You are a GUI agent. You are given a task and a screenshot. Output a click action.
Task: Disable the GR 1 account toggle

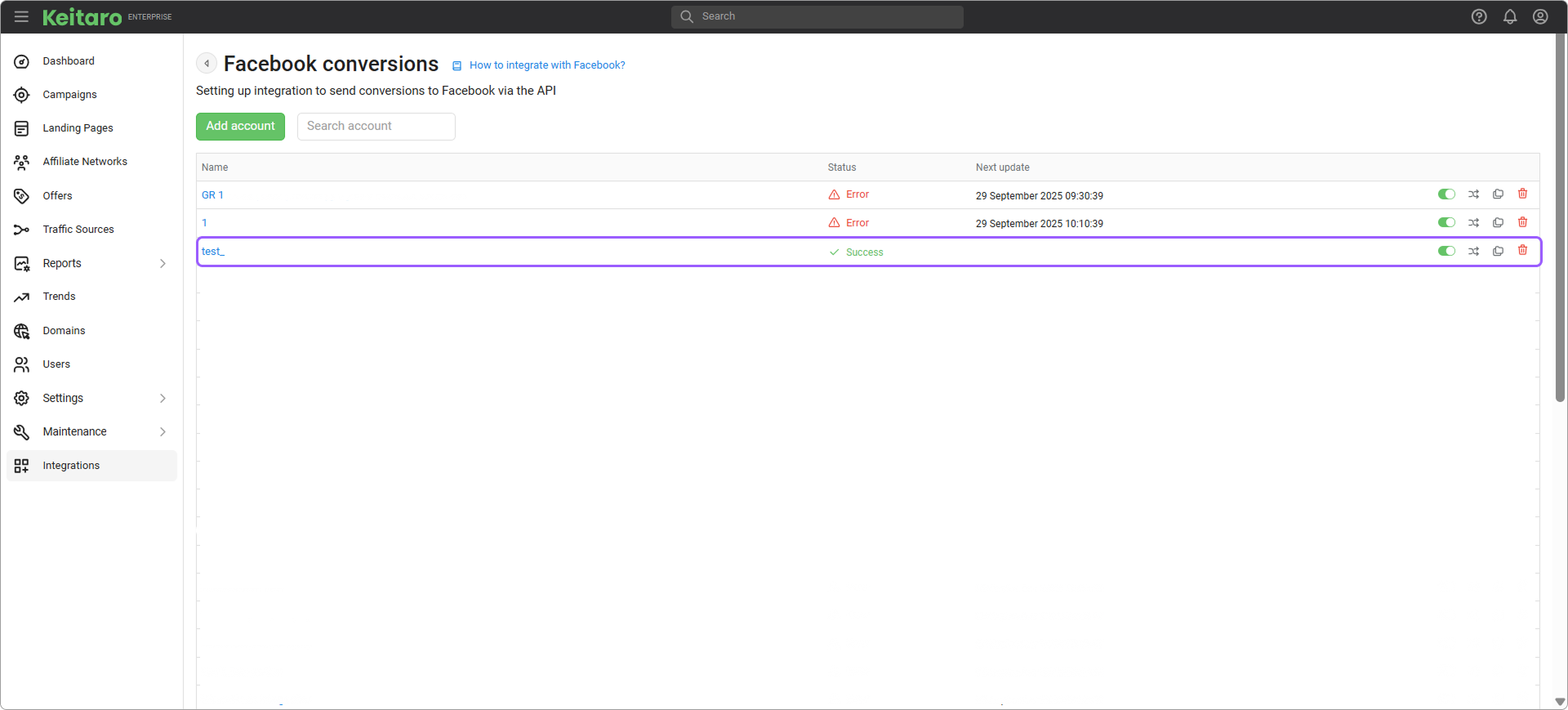(x=1446, y=194)
